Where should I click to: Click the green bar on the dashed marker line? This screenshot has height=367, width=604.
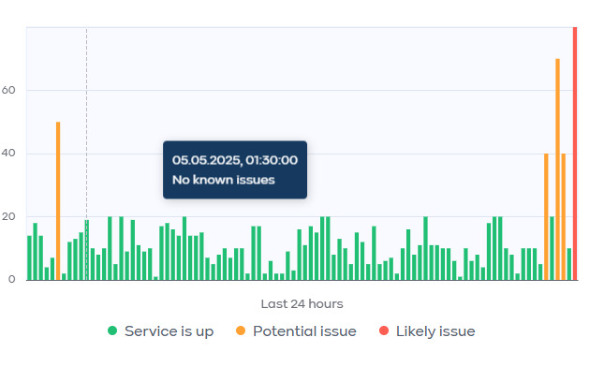click(x=87, y=250)
